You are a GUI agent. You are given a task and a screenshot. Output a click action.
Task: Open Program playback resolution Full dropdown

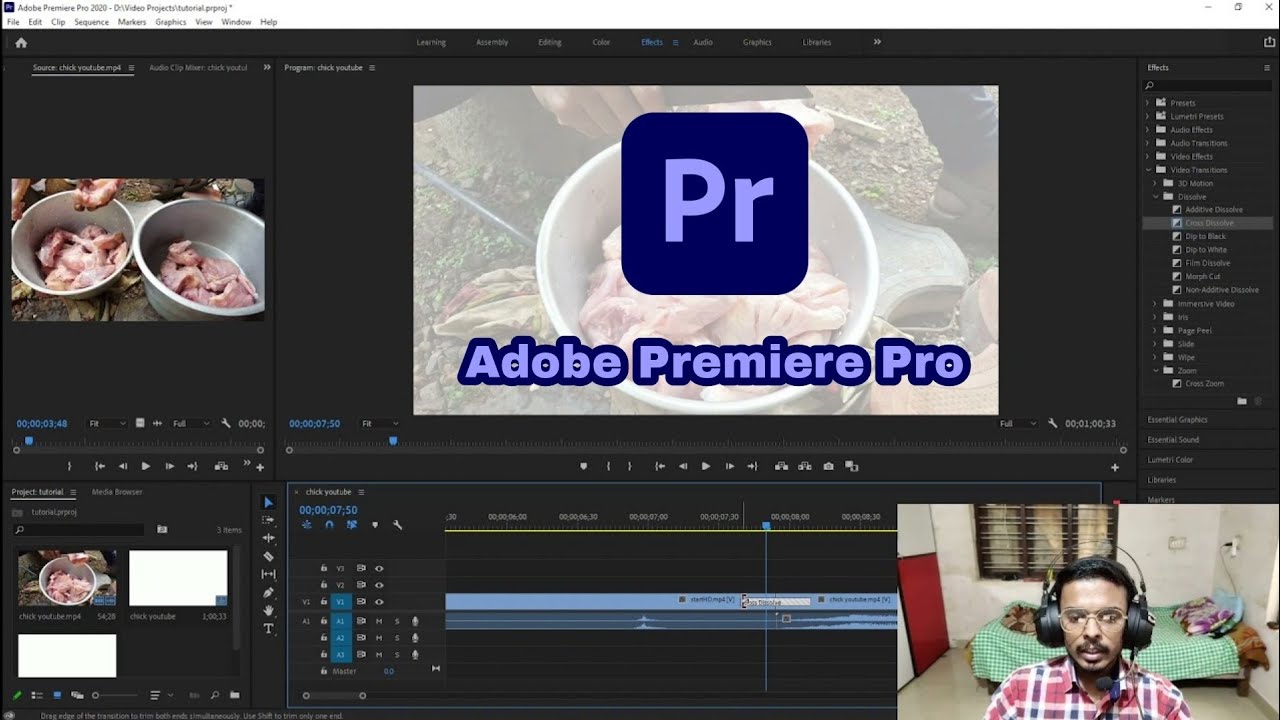pyautogui.click(x=1019, y=423)
